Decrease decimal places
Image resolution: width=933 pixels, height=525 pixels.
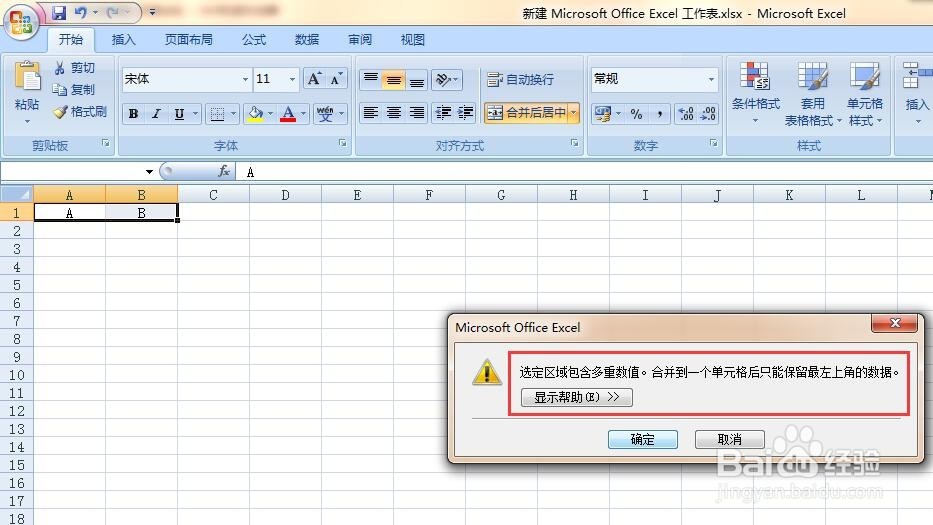click(708, 114)
